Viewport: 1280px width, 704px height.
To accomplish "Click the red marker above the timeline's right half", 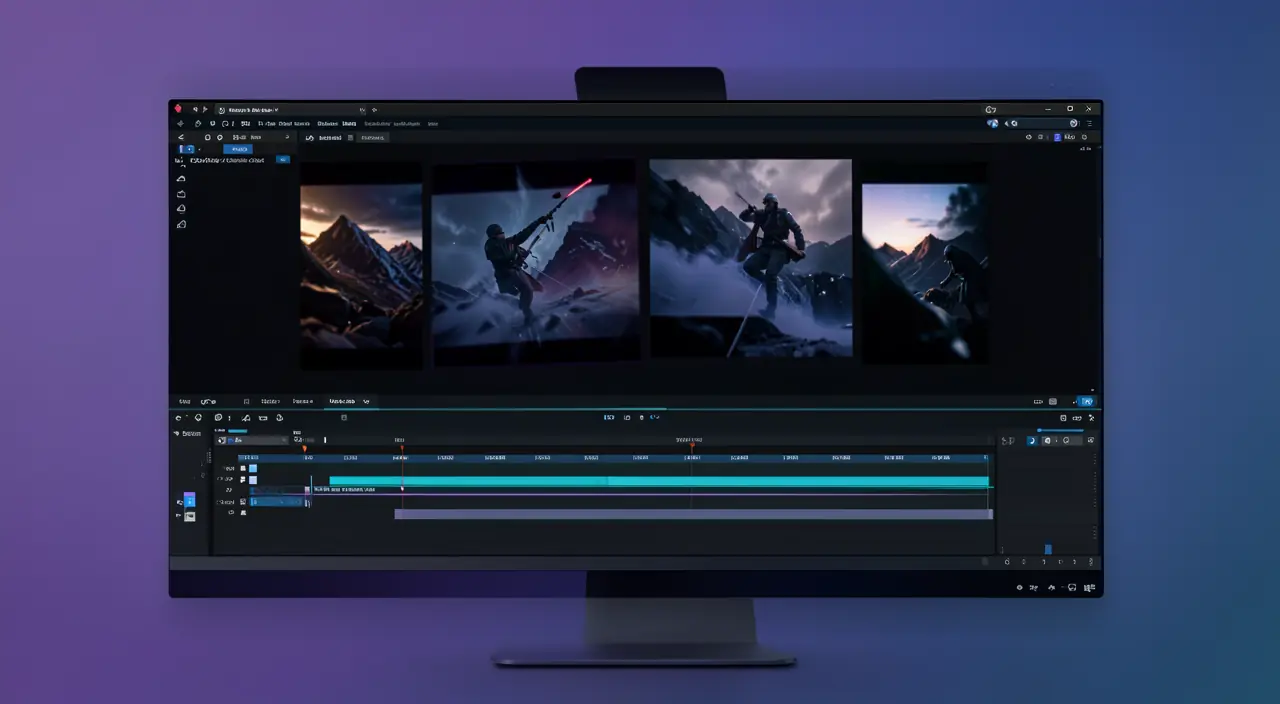I will point(691,447).
